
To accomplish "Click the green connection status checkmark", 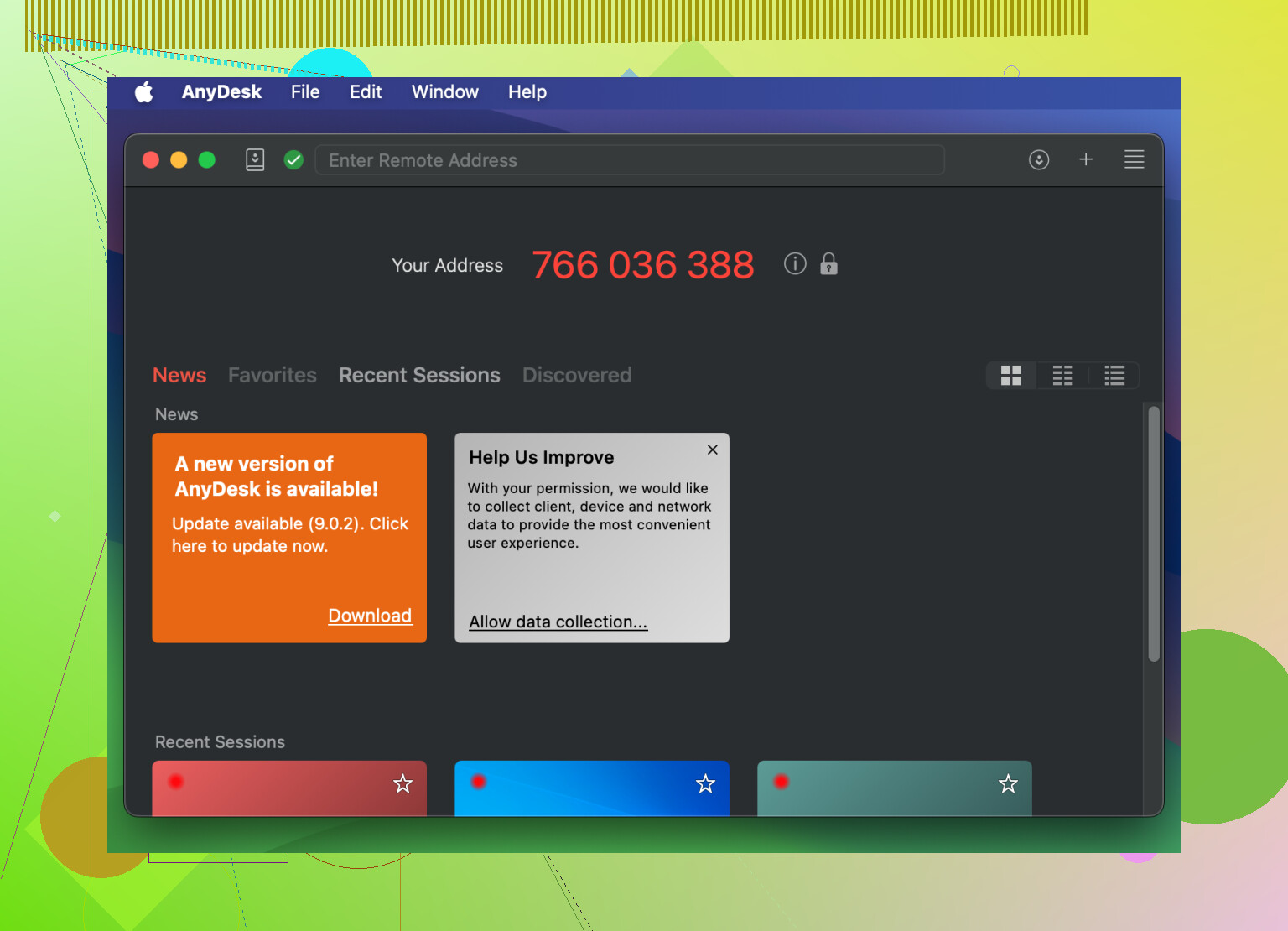I will point(293,159).
